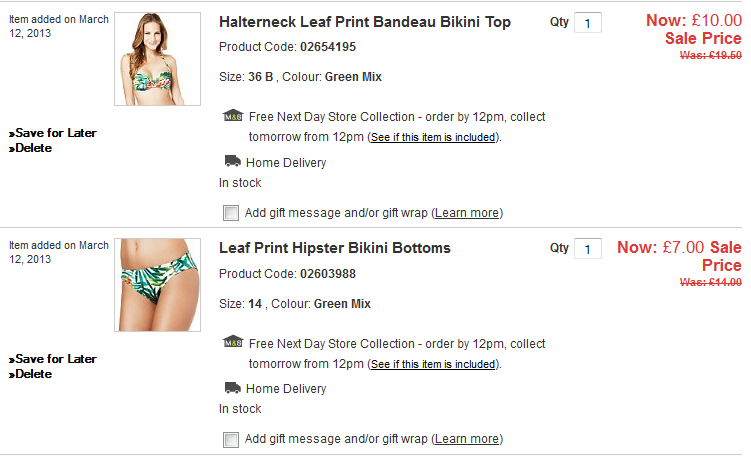Click M&S store collection icon for bikini top
This screenshot has height=458, width=751.
tap(232, 117)
